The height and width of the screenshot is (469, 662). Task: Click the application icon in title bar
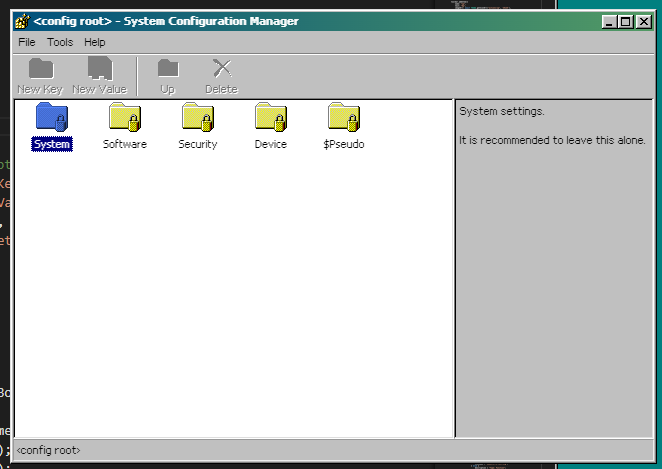[22, 21]
